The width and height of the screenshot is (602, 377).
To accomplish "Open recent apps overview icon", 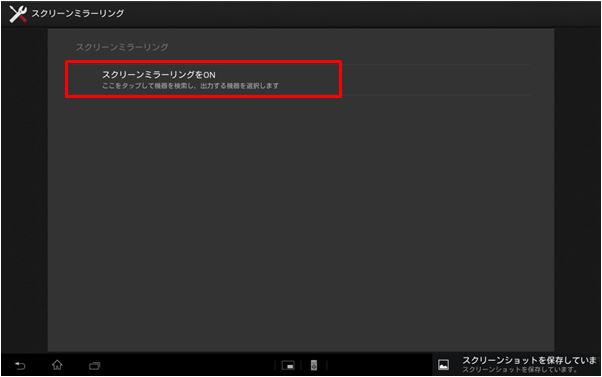I will (x=94, y=365).
